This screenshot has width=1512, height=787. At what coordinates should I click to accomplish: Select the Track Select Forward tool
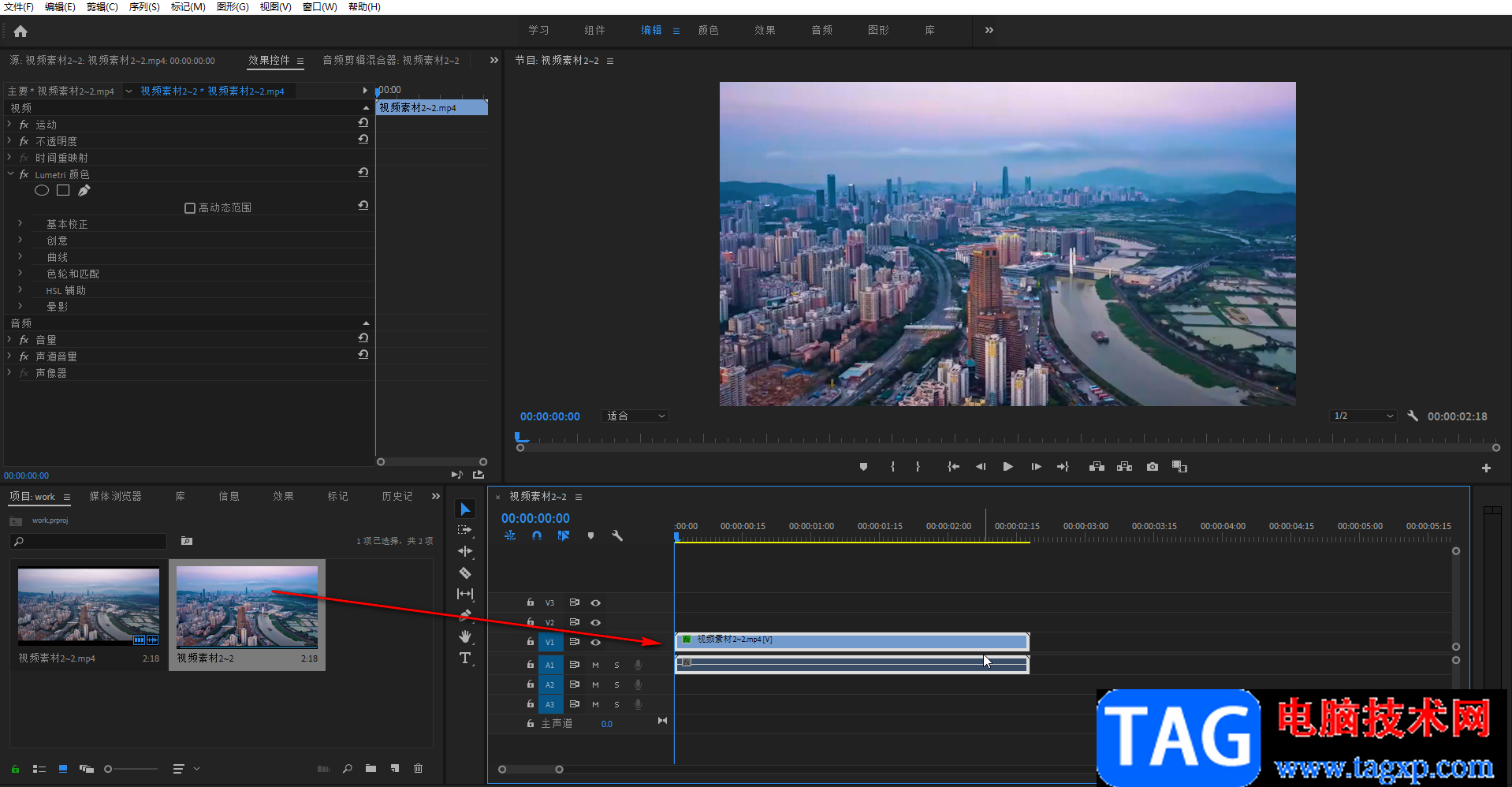point(465,530)
